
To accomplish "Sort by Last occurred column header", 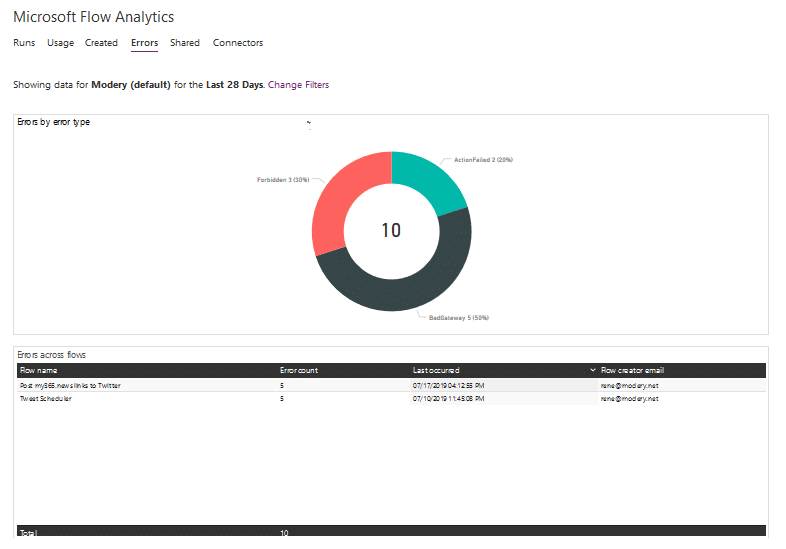I will [x=436, y=371].
